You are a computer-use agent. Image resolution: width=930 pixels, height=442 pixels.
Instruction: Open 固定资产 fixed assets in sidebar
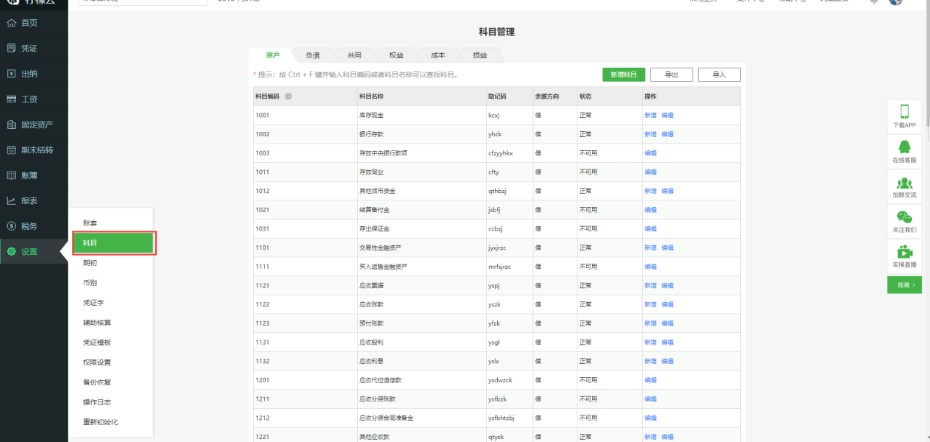[x=34, y=125]
